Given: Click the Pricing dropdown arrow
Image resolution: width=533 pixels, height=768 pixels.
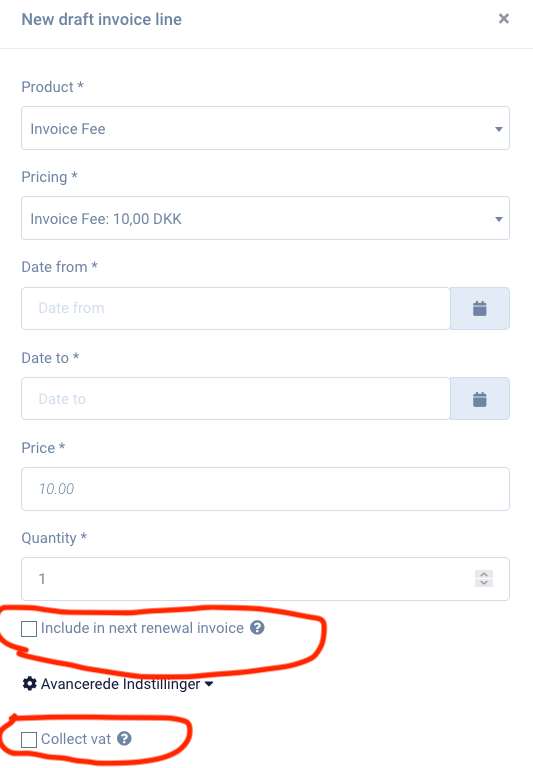Looking at the screenshot, I should pyautogui.click(x=499, y=219).
